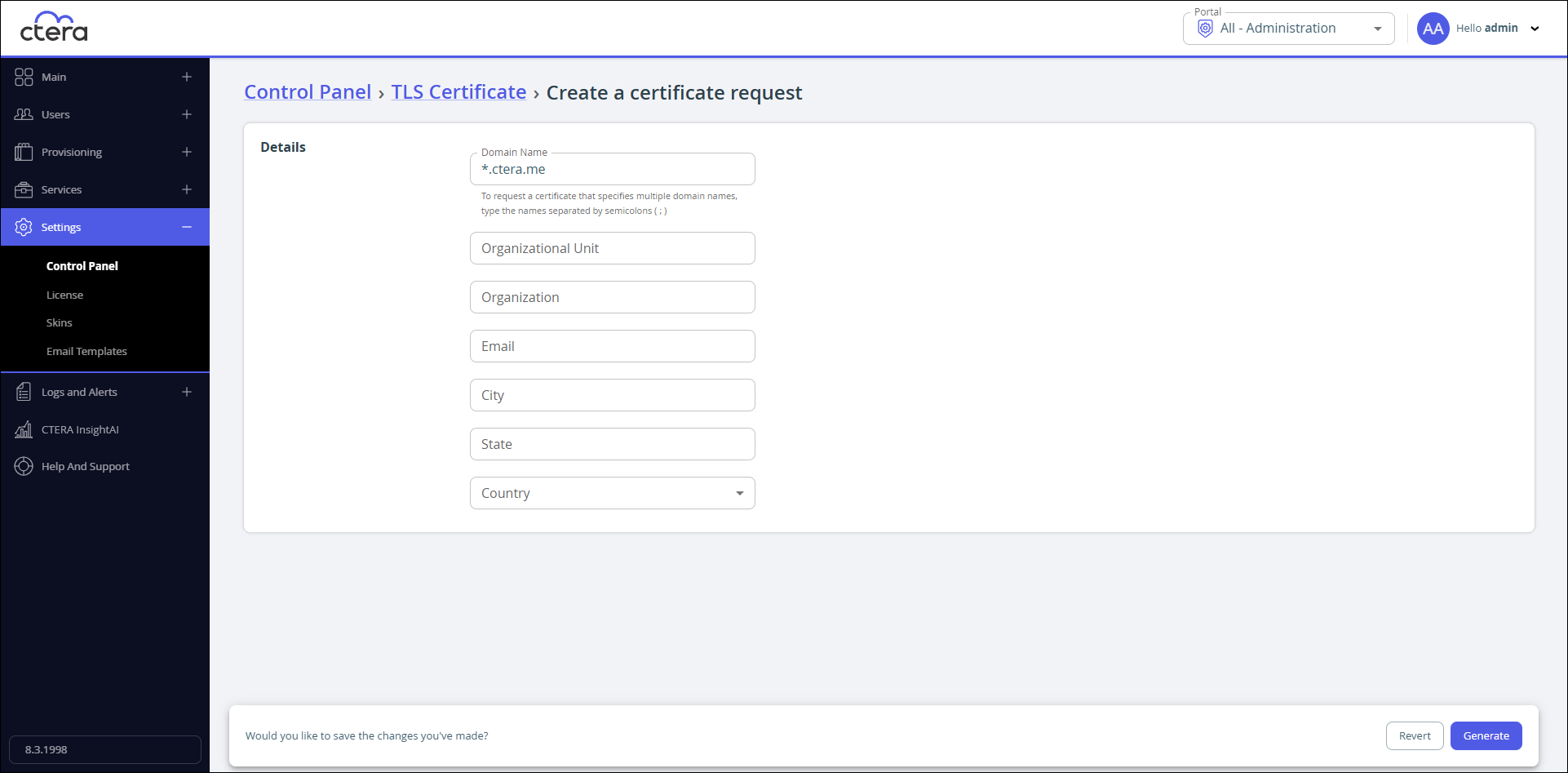
Task: Click the Help And Support lifebuoy icon
Action: [x=24, y=466]
